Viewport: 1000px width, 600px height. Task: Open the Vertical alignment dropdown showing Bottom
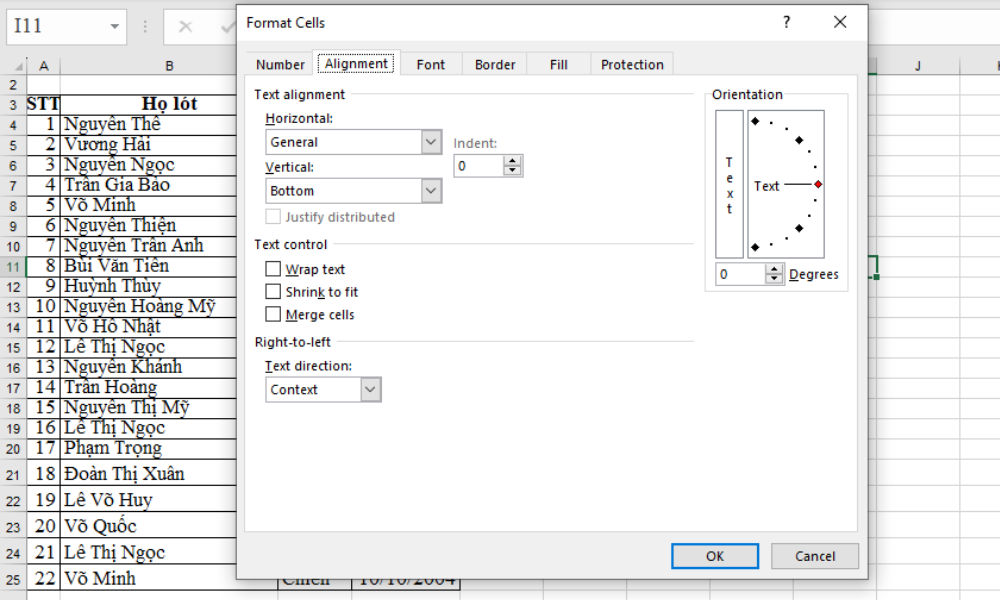[x=430, y=190]
